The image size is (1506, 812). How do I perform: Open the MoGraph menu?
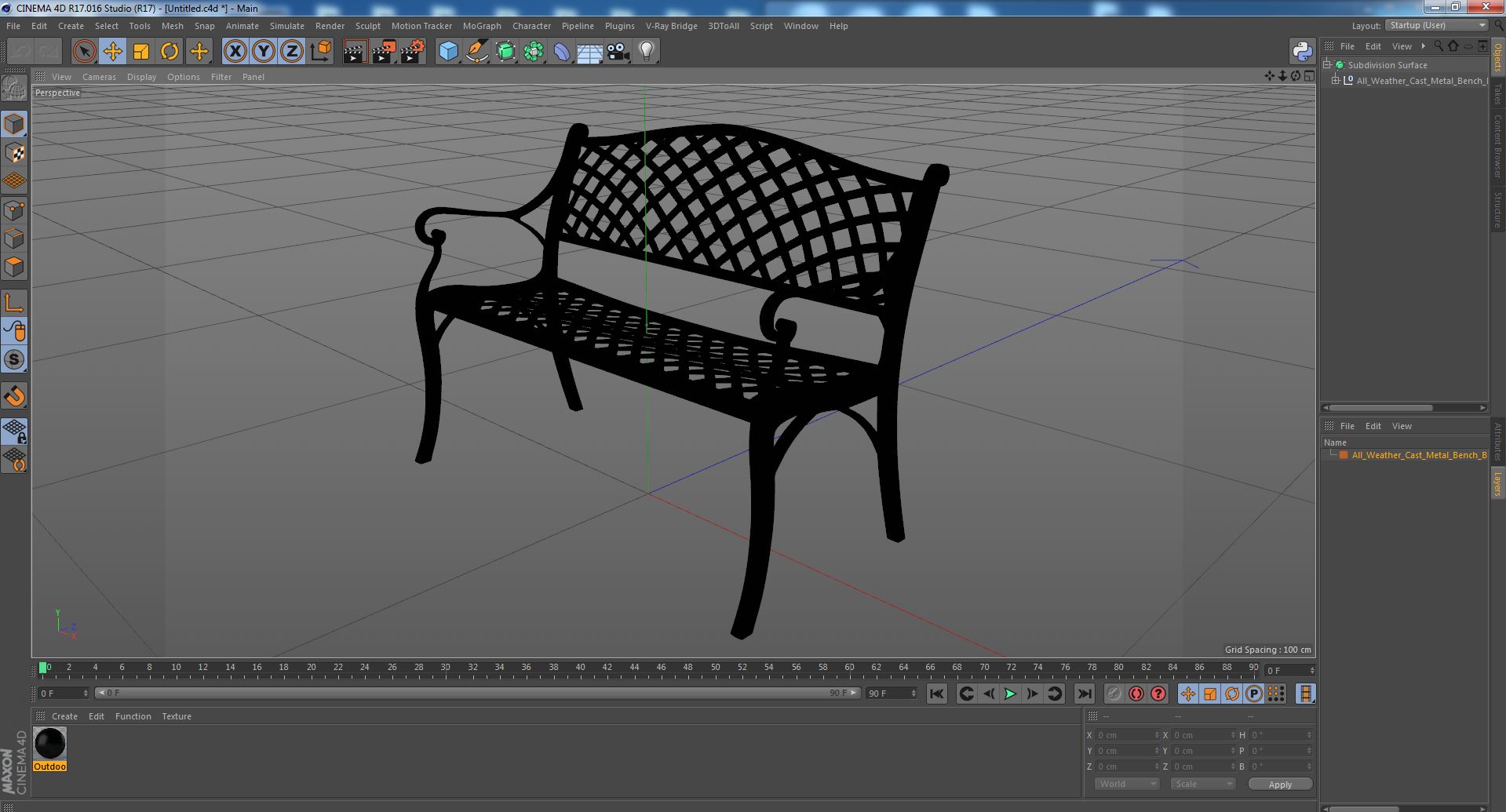tap(482, 26)
